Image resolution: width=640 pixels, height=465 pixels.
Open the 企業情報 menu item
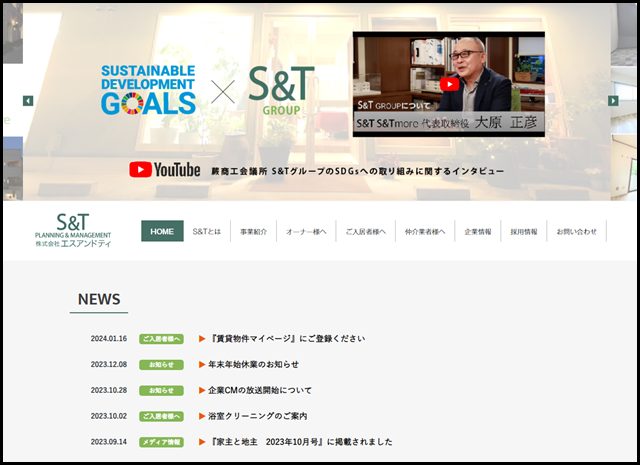pyautogui.click(x=478, y=231)
